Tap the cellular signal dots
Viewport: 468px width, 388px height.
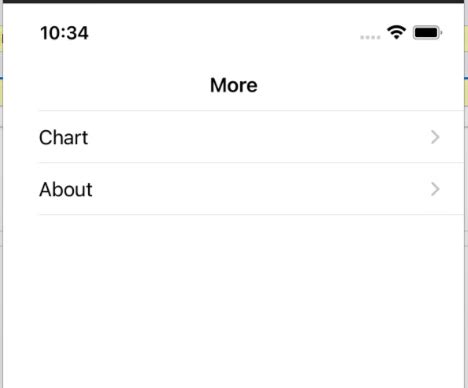click(370, 37)
